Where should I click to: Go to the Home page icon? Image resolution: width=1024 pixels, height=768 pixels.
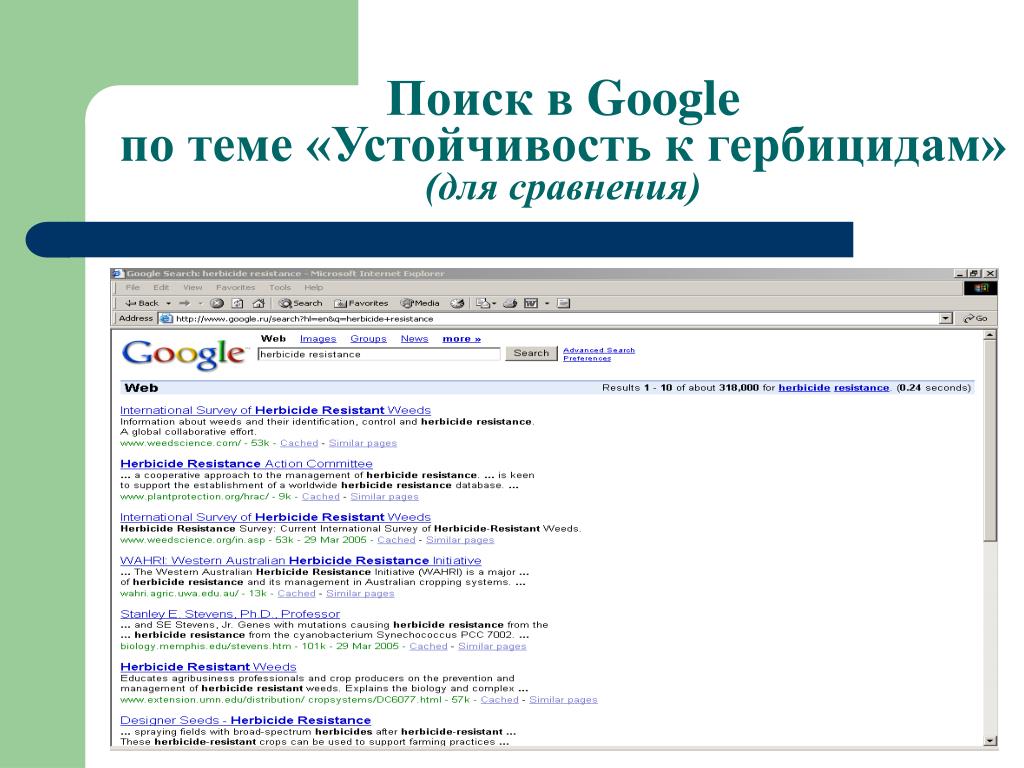point(259,303)
